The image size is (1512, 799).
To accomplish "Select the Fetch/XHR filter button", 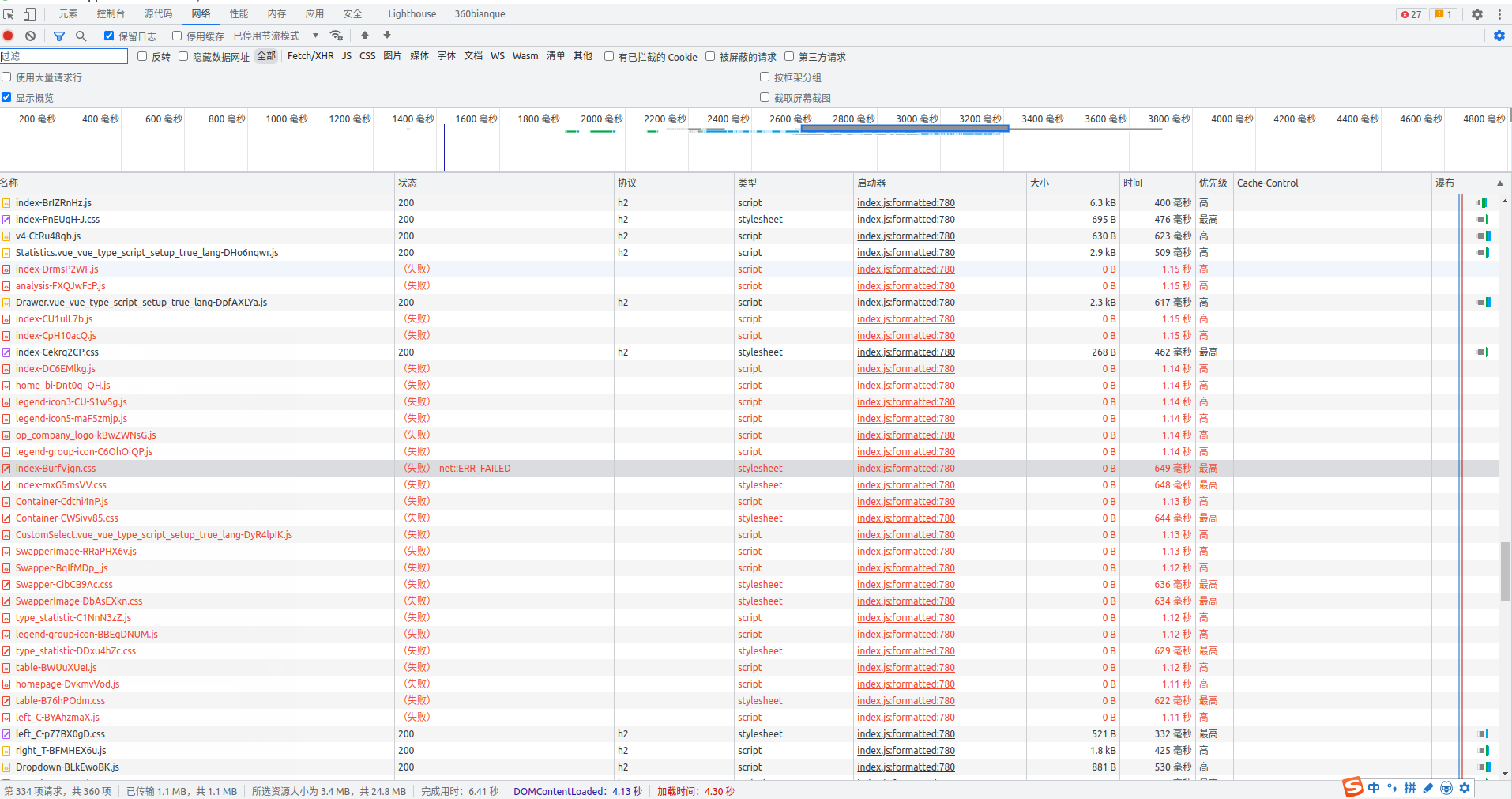I will pos(310,56).
